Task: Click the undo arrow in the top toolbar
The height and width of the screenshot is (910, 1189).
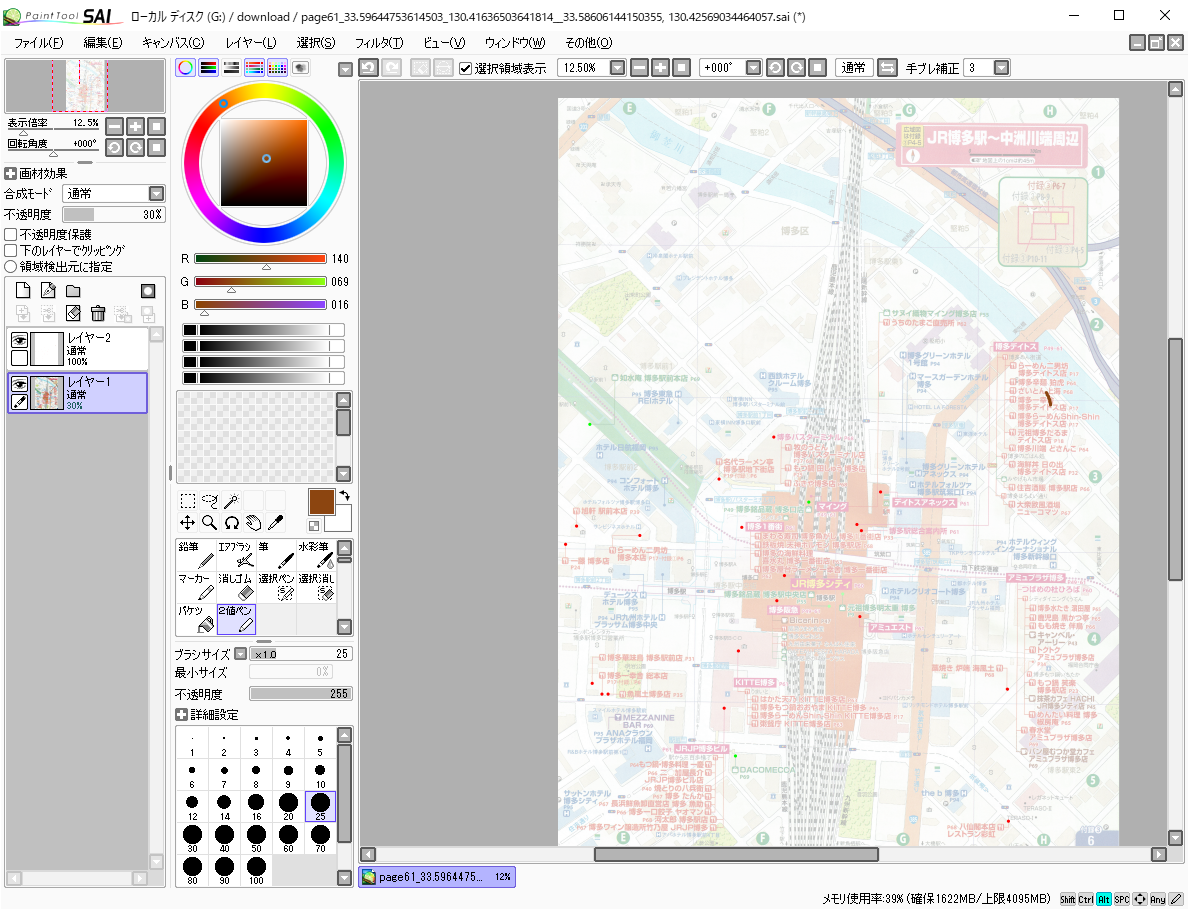Action: (368, 68)
